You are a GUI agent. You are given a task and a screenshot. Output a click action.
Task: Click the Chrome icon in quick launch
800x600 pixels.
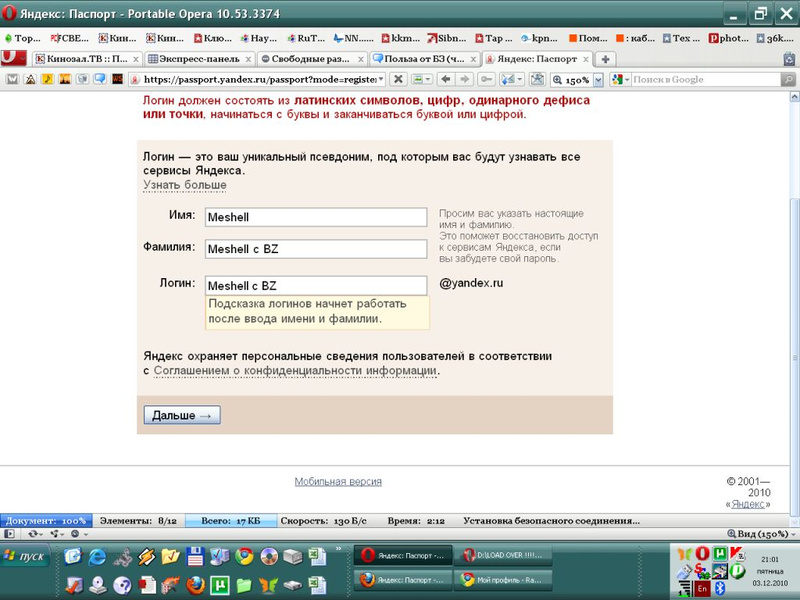click(244, 557)
